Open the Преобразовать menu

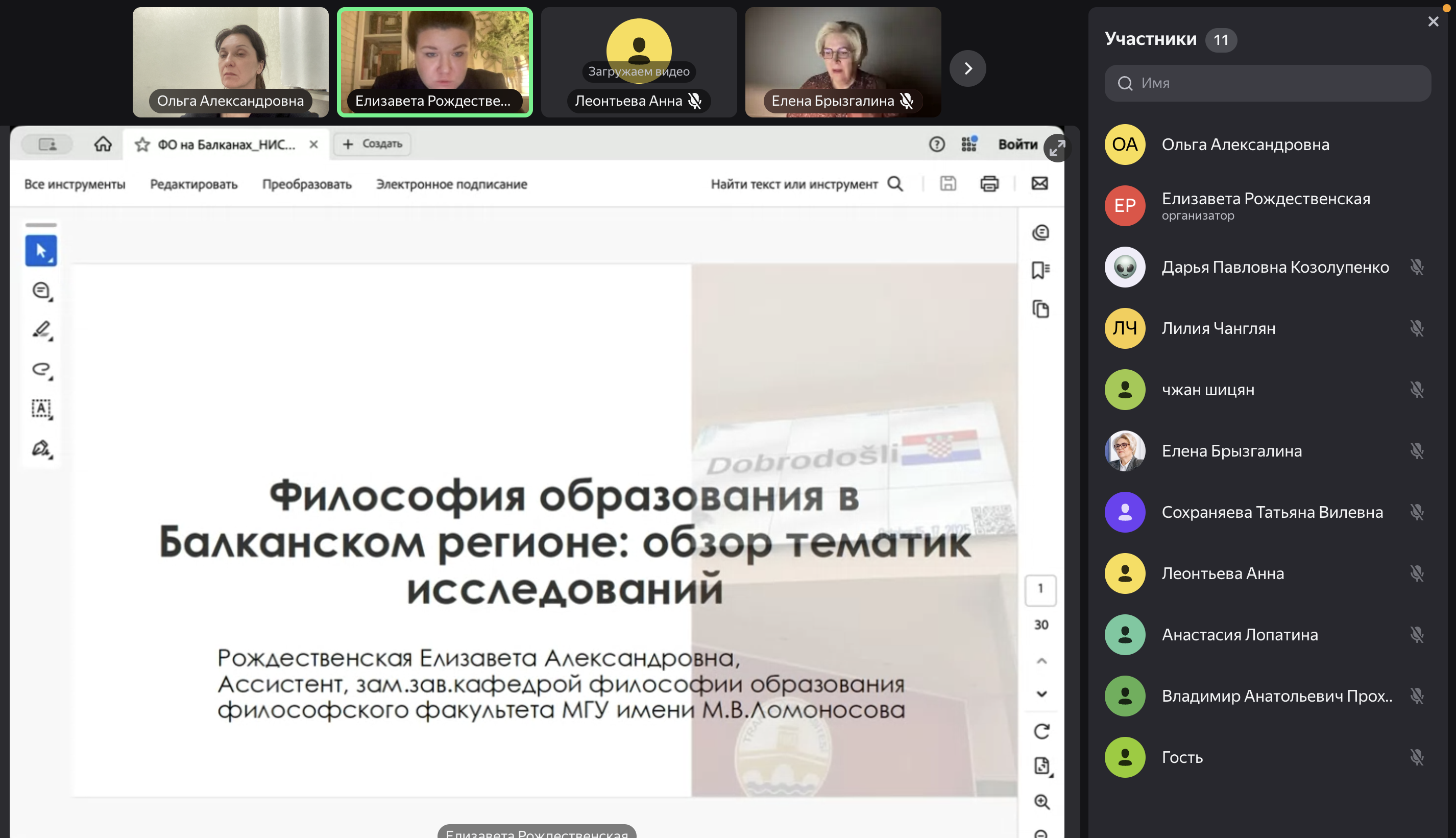[307, 184]
